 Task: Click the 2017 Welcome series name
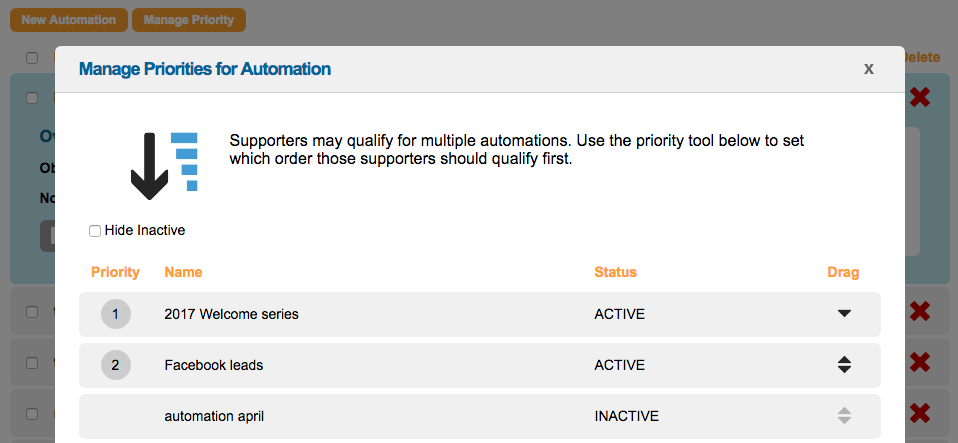click(x=231, y=314)
